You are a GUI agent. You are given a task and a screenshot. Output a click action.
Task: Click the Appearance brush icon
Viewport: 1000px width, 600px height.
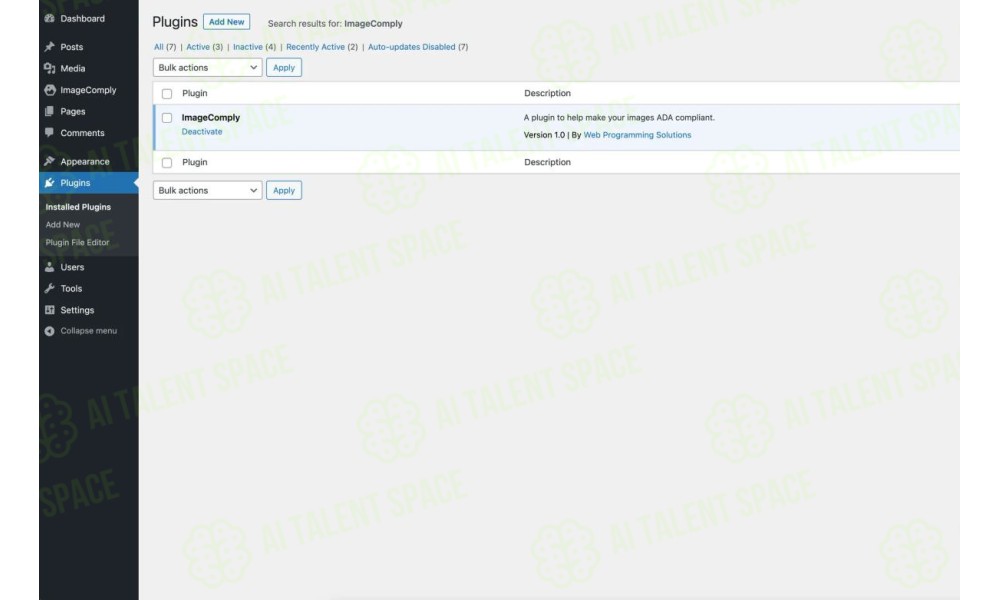click(x=49, y=161)
